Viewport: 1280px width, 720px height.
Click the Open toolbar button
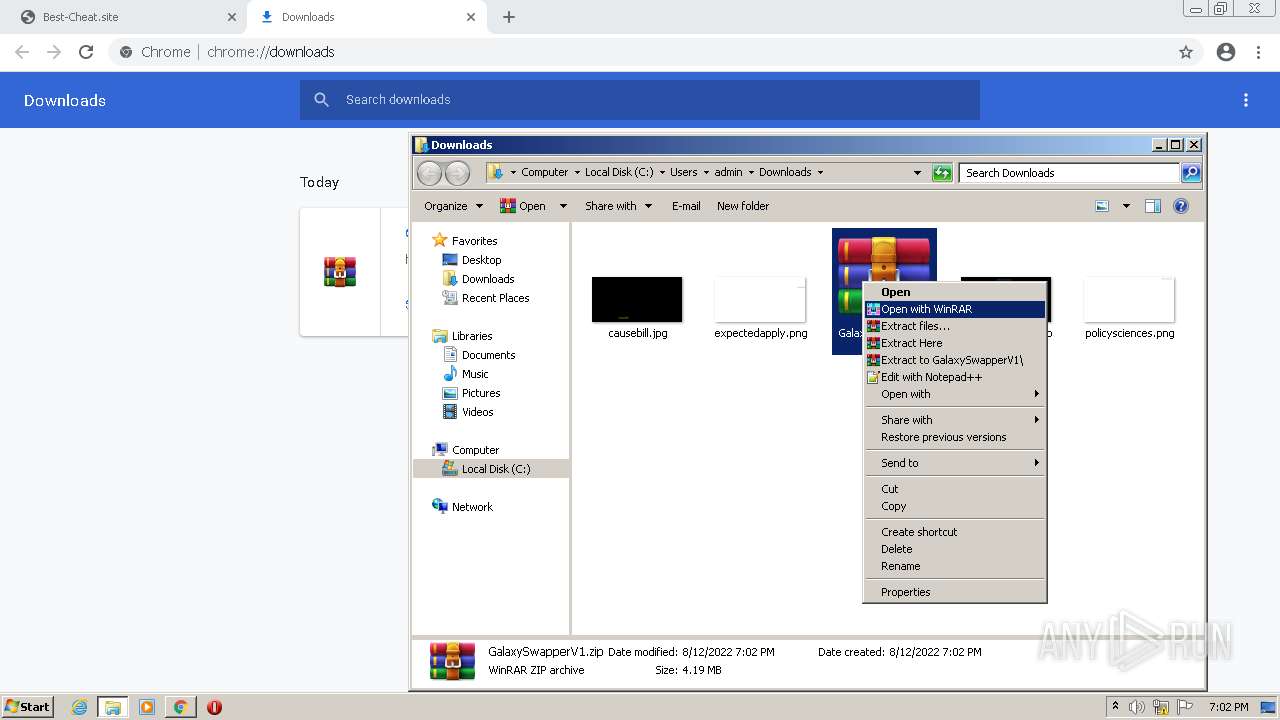[x=523, y=206]
